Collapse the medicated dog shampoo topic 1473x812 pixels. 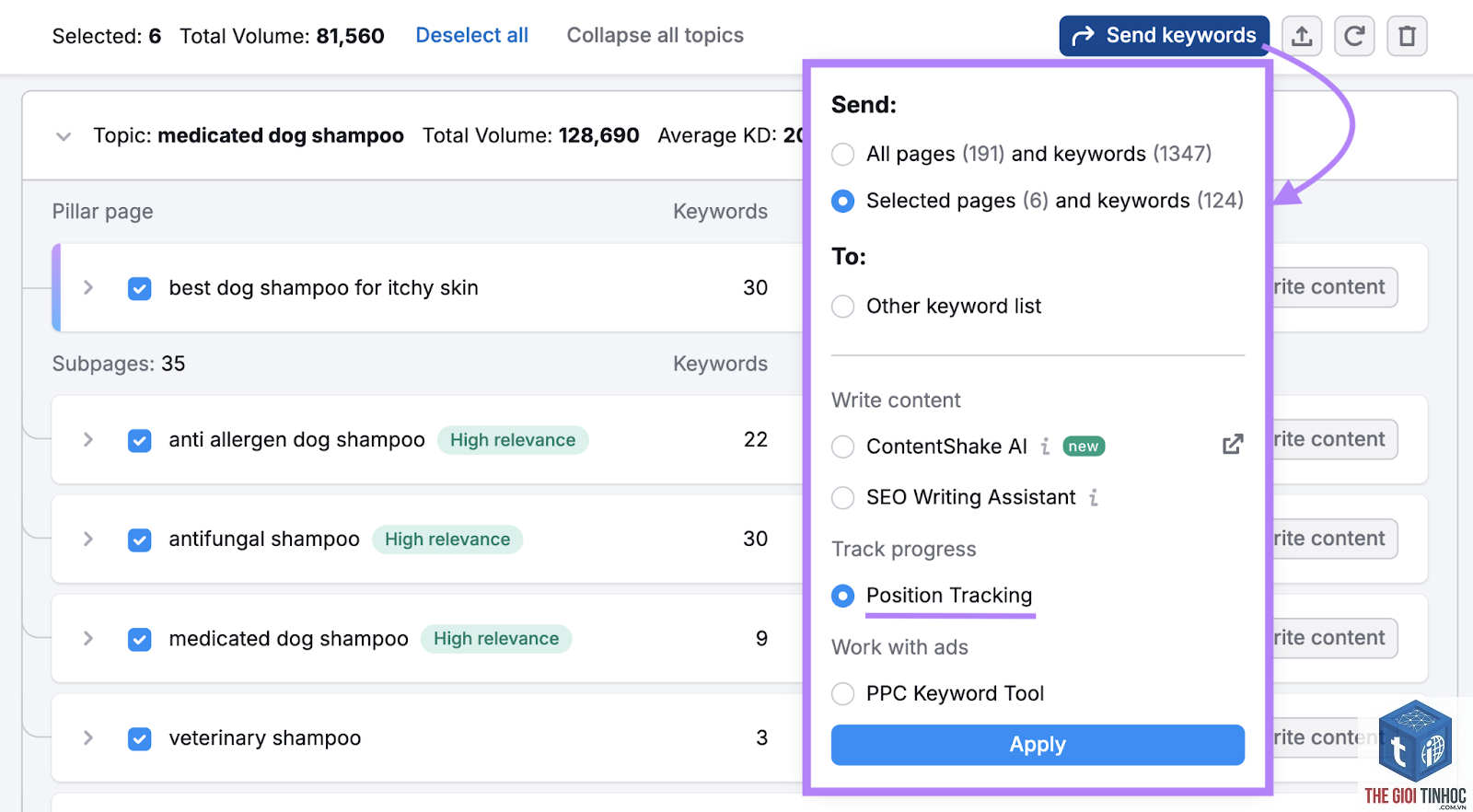click(64, 136)
